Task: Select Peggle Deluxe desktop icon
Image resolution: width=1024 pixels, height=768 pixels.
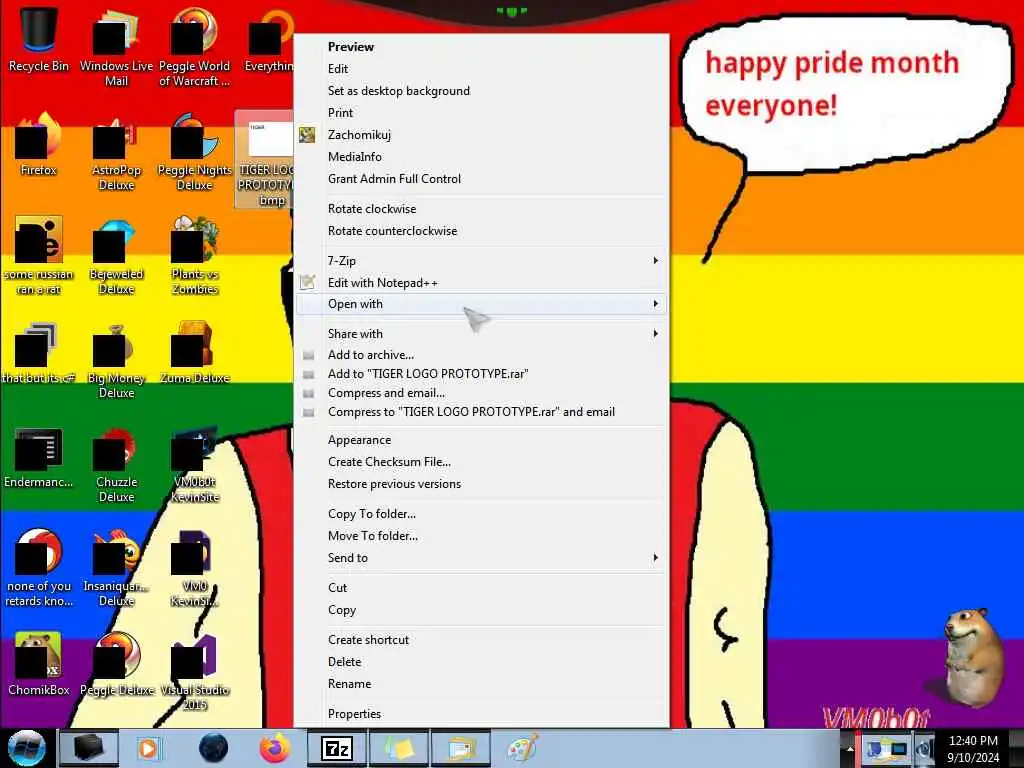Action: coord(116,665)
